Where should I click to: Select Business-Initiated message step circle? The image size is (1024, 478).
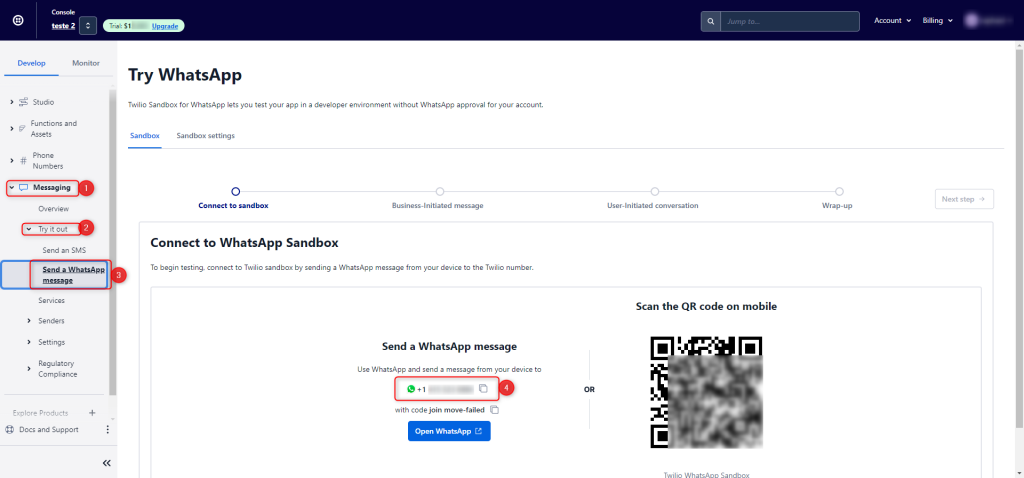point(440,191)
